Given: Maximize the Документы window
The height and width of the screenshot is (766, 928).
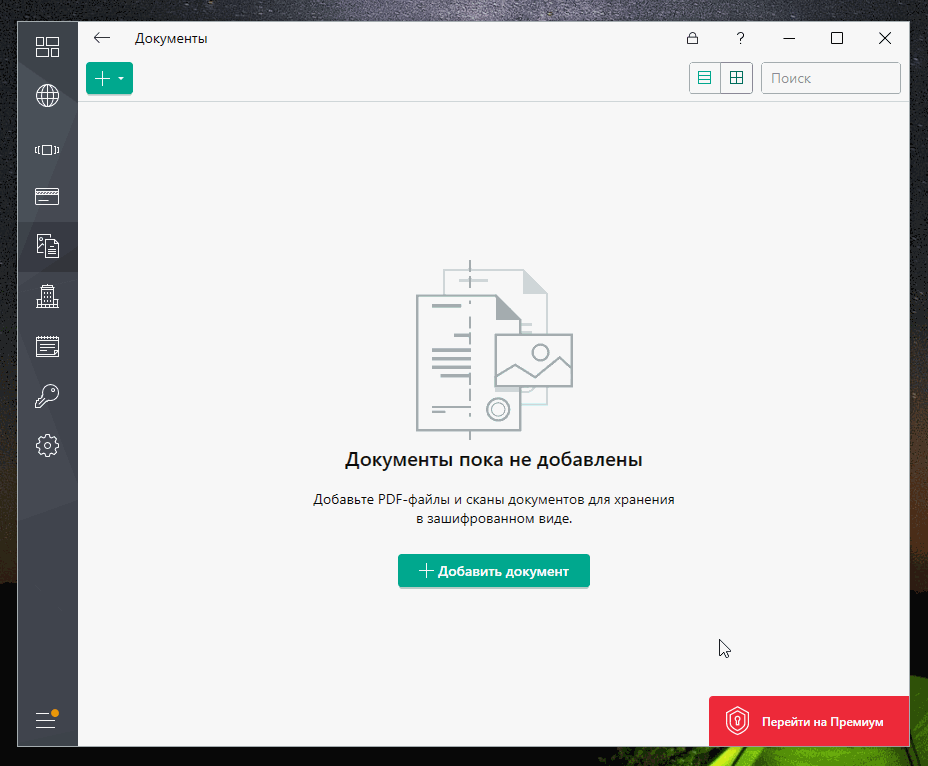Looking at the screenshot, I should pos(837,38).
